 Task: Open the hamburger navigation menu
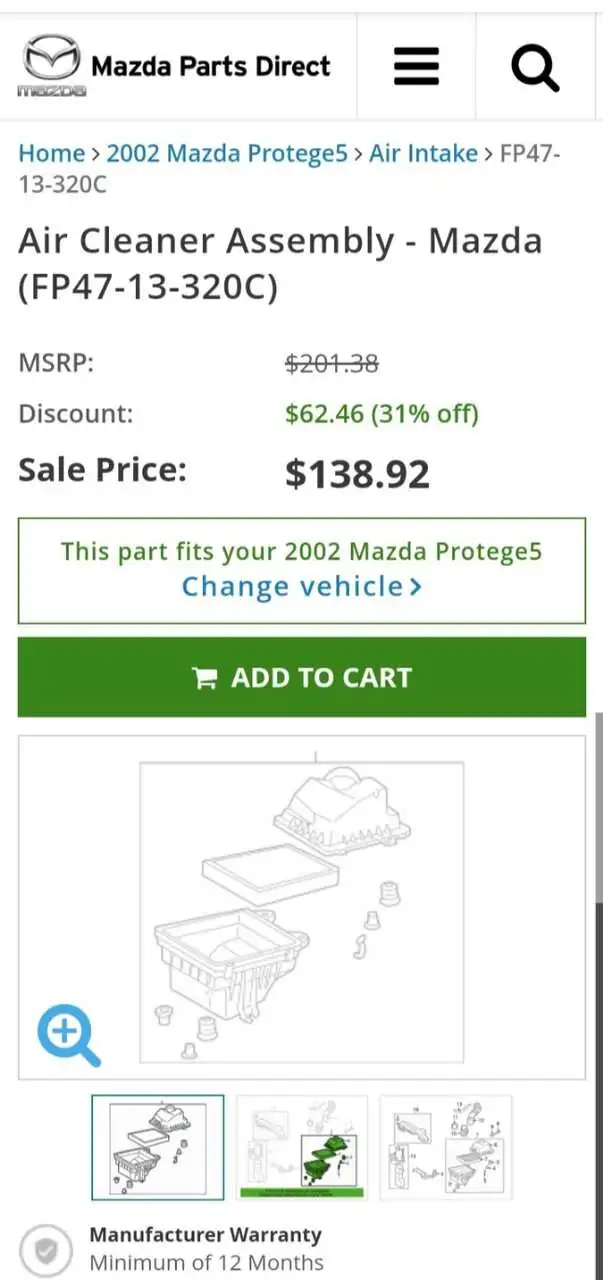click(x=416, y=68)
